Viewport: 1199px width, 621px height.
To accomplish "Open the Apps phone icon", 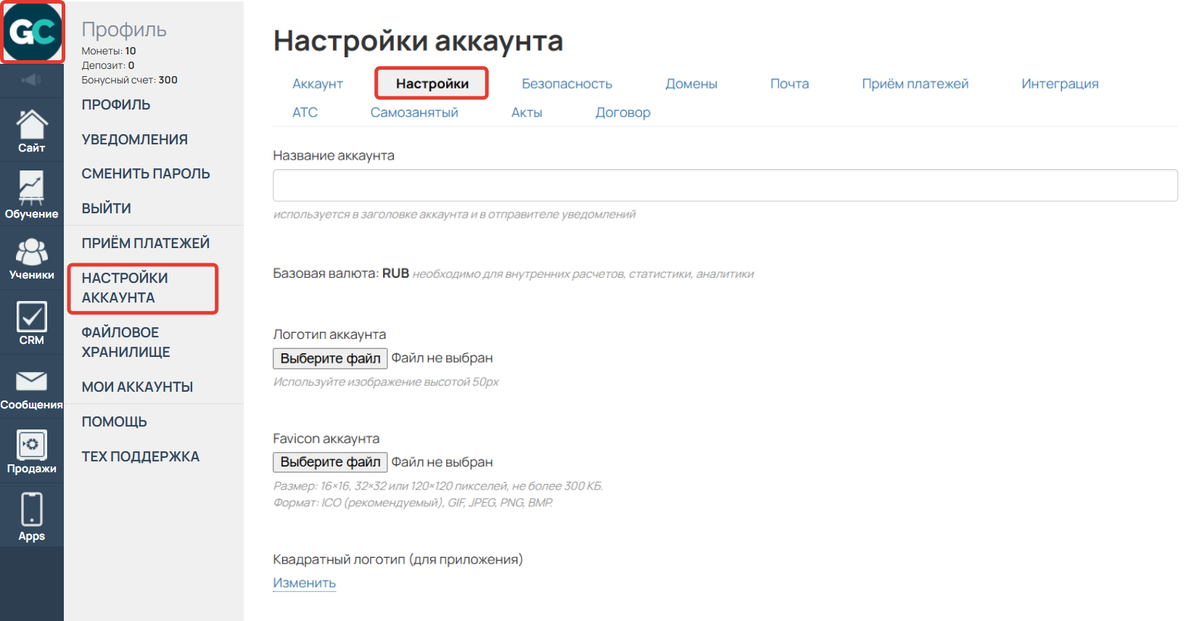I will (31, 515).
